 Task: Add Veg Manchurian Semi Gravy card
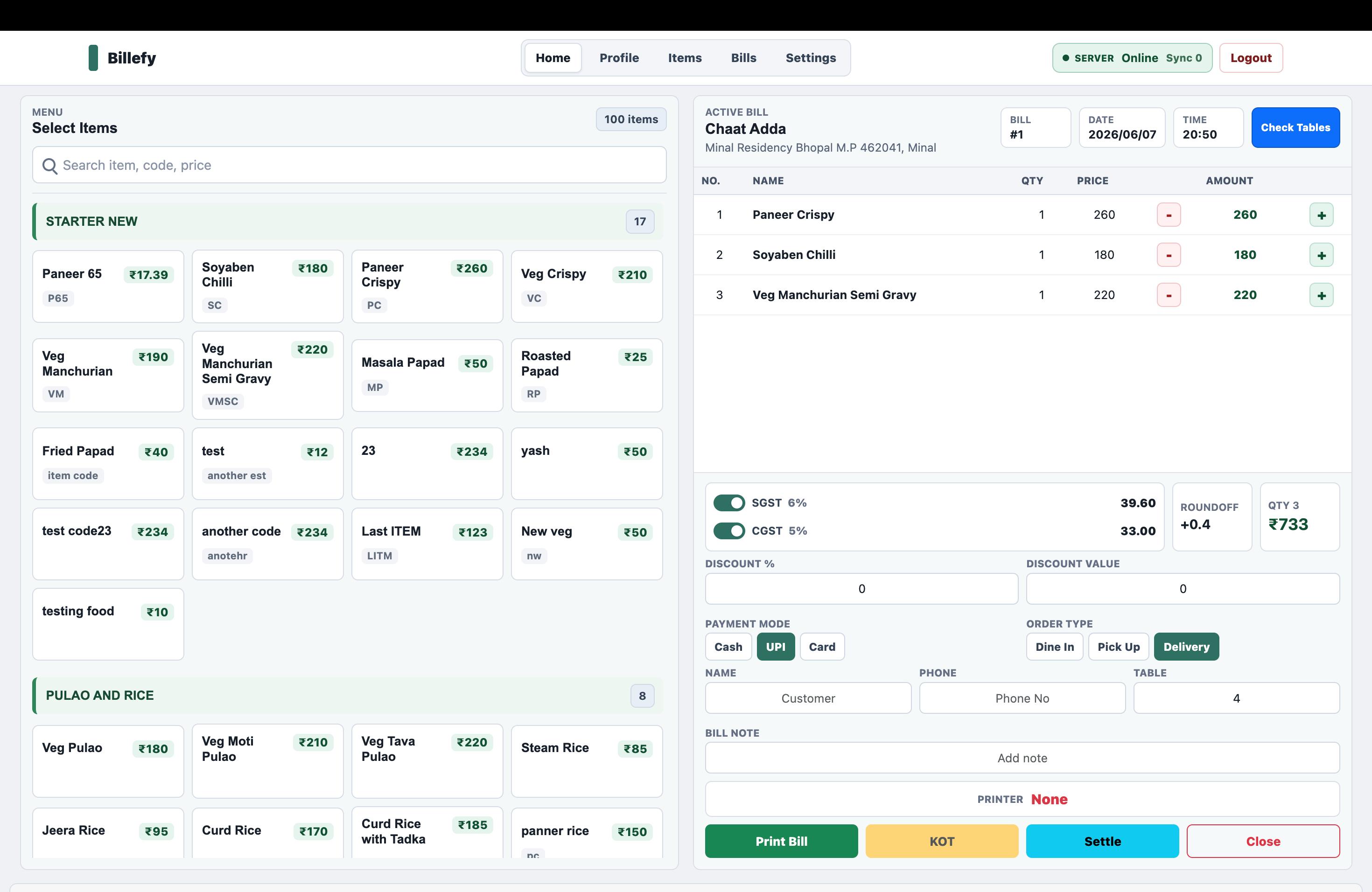pos(267,375)
